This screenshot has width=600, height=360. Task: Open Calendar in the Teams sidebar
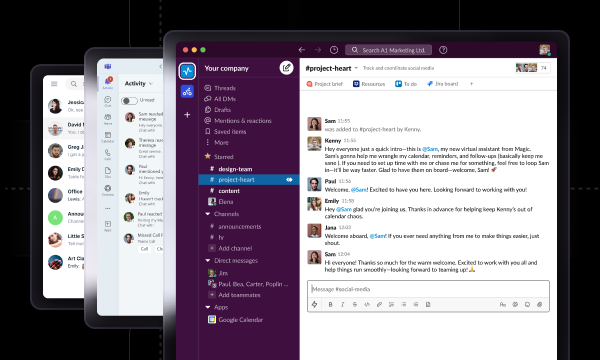(108, 137)
